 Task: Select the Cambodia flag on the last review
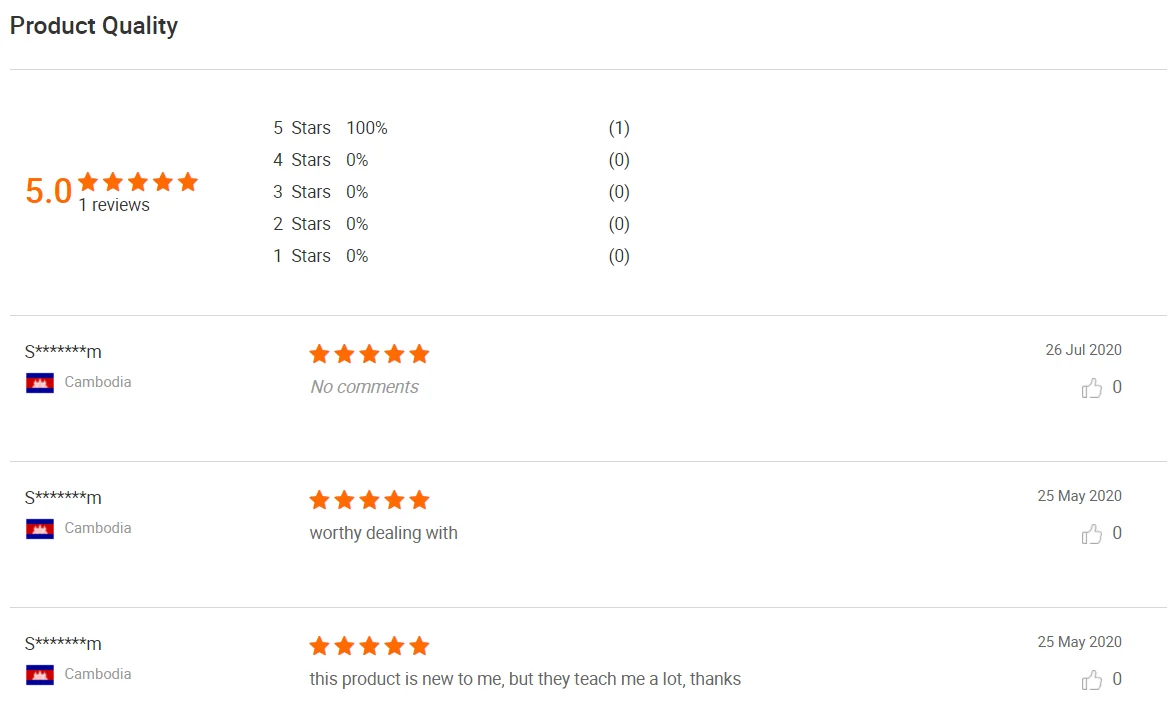click(40, 675)
